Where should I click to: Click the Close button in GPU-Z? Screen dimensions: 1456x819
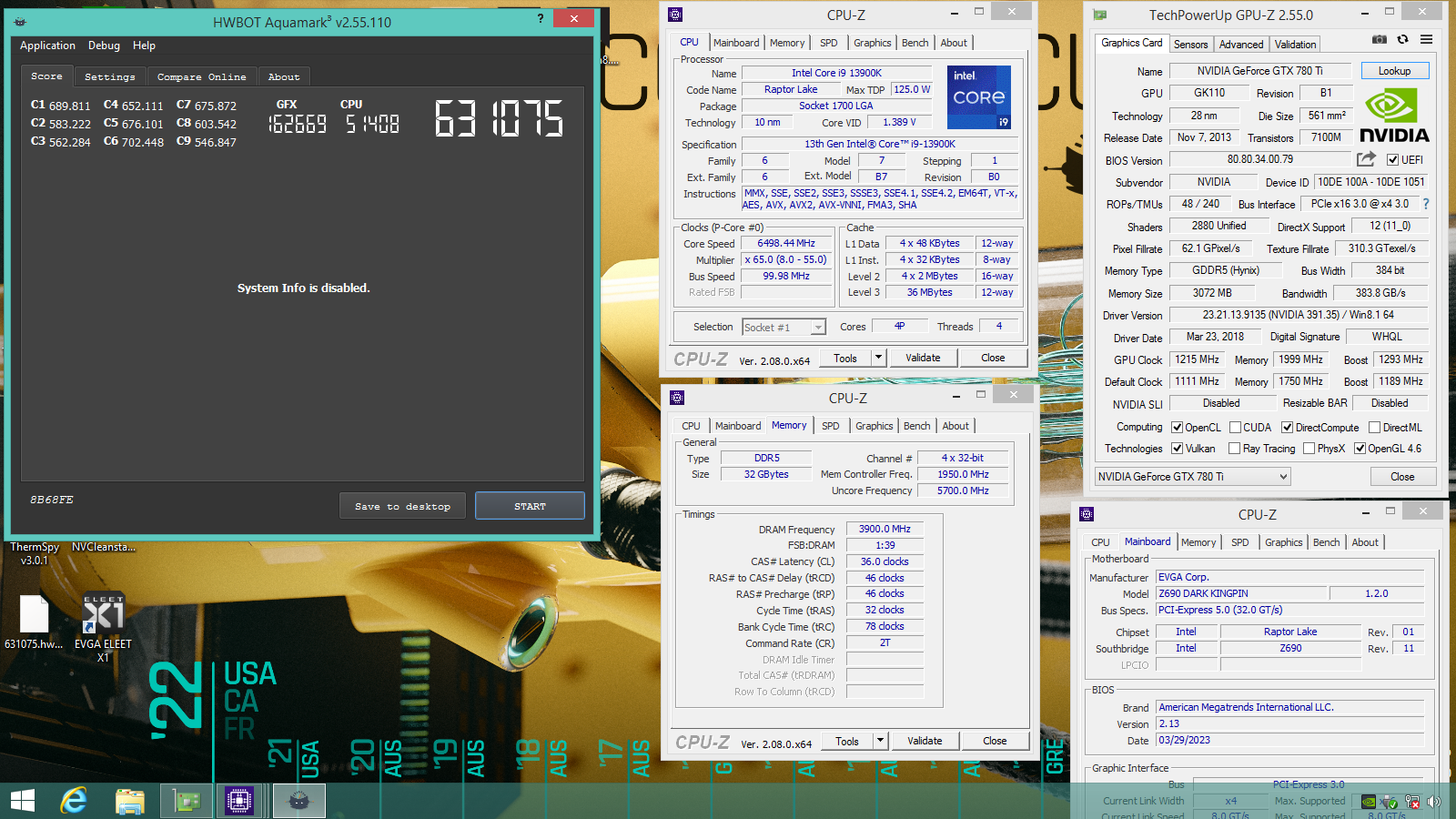coord(1402,477)
